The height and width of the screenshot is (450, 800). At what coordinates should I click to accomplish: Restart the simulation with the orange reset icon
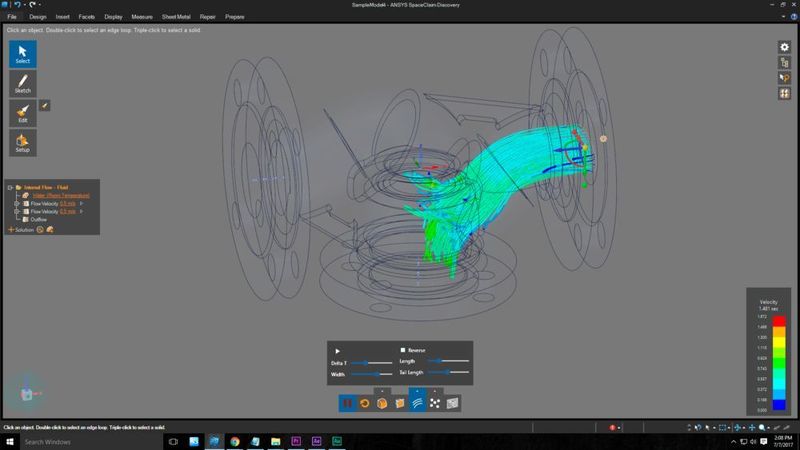365,403
